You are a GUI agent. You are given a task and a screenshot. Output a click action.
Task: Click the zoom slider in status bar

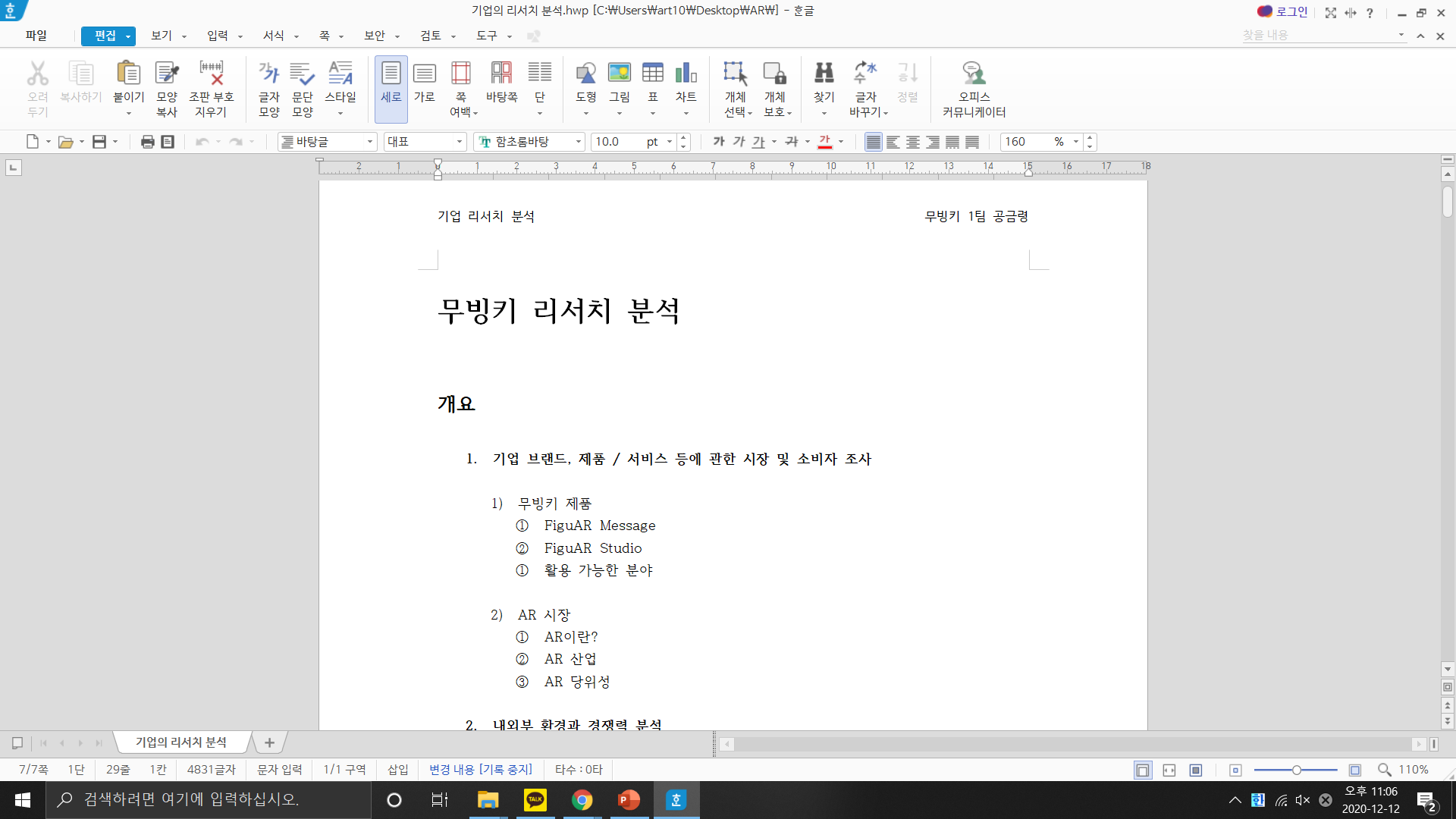[1297, 770]
